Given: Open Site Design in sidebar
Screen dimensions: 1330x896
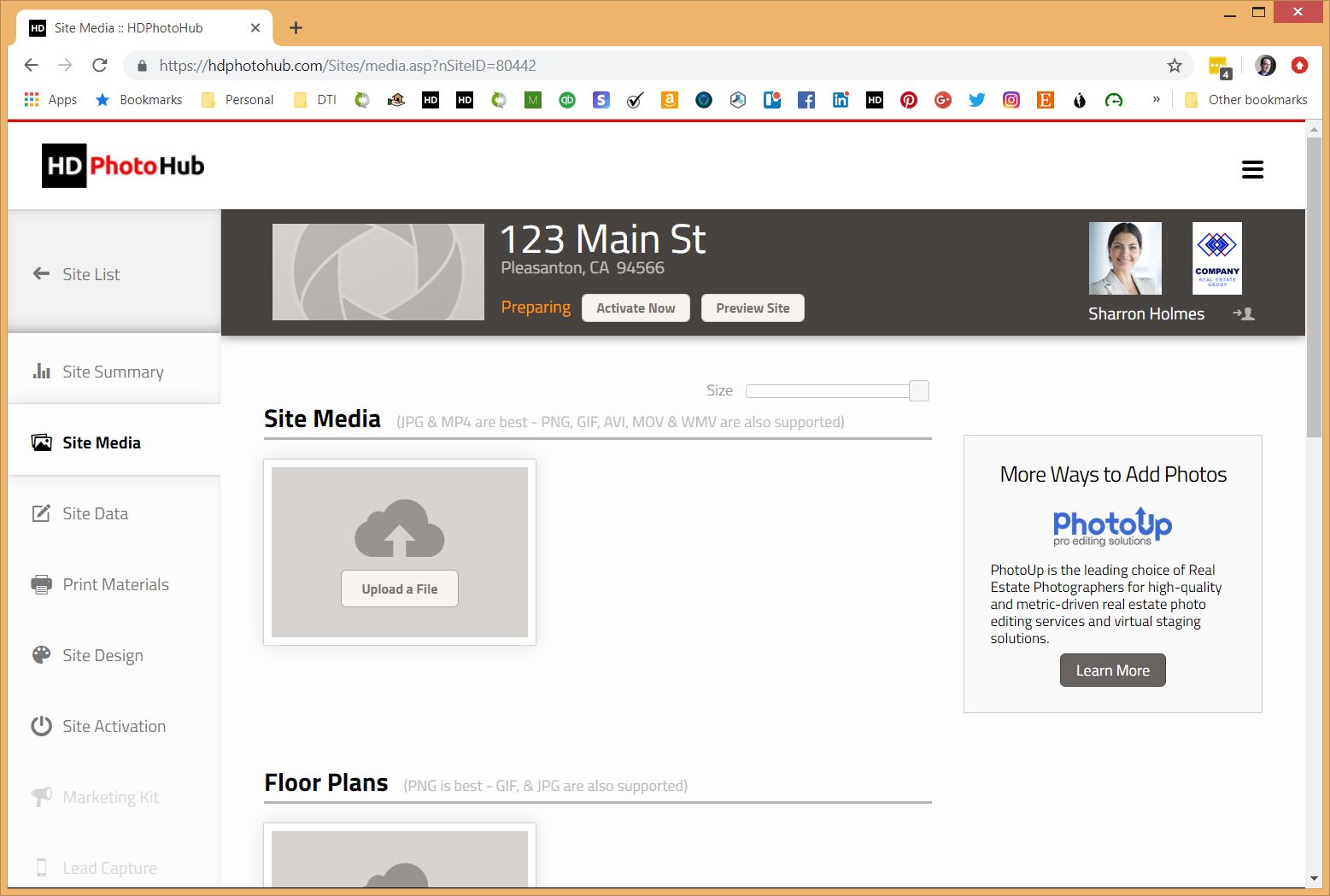Looking at the screenshot, I should pos(87,655).
